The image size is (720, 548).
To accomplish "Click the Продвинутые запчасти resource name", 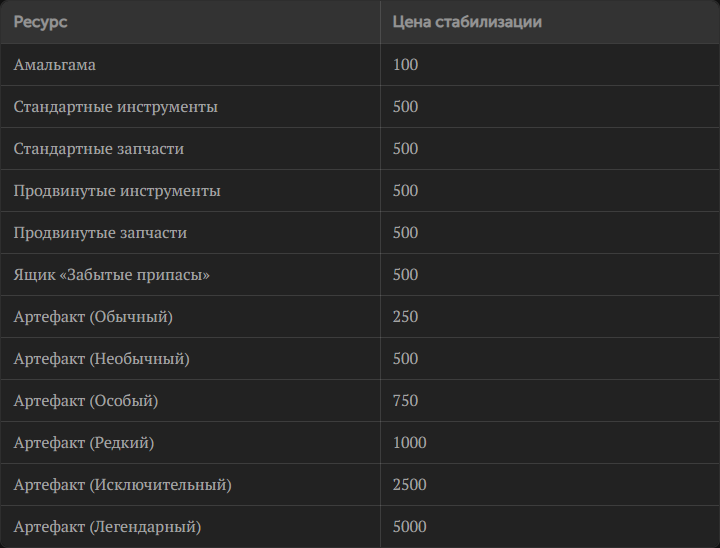I will (100, 233).
